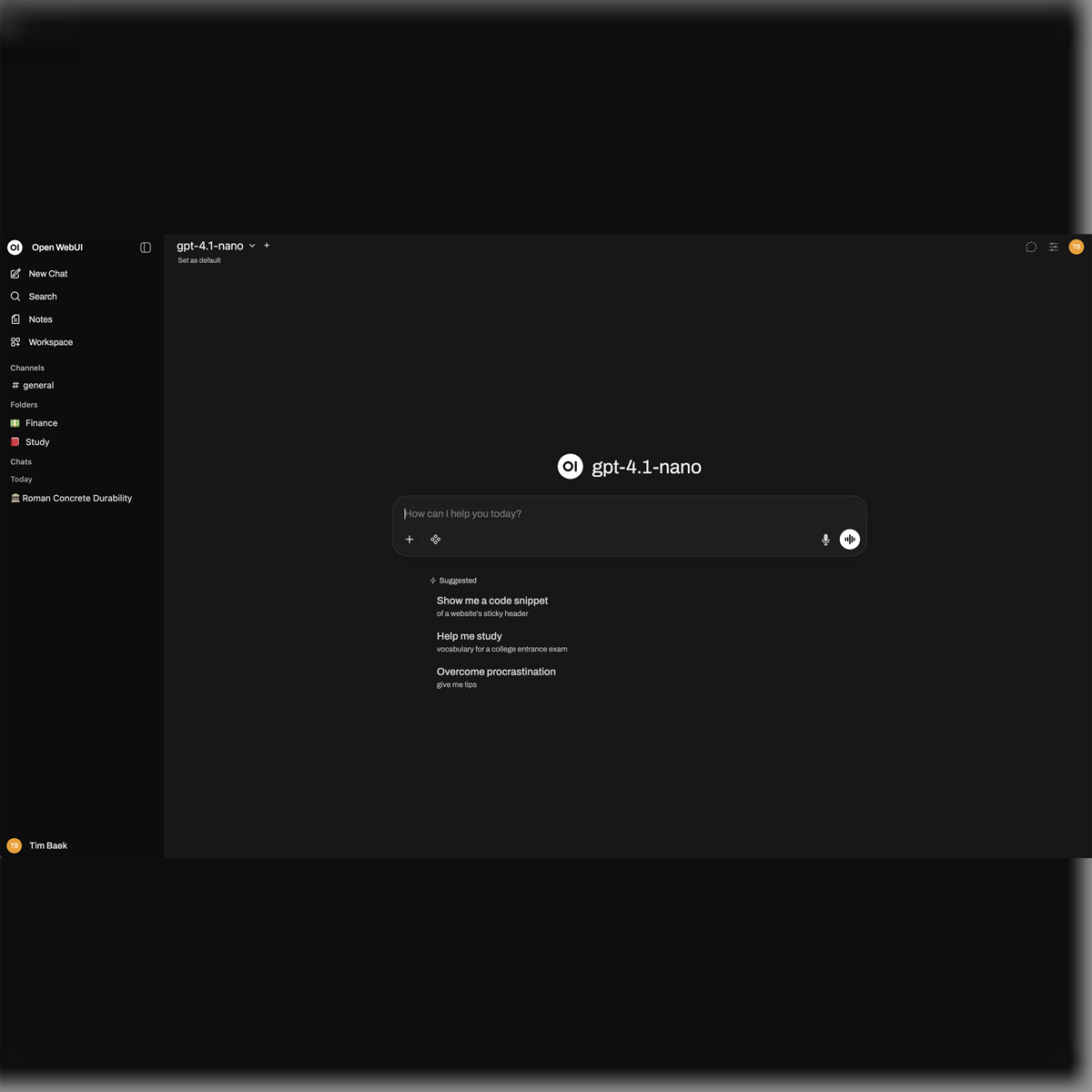1092x1092 pixels.
Task: Click the Workspace grid icon
Action: (15, 342)
